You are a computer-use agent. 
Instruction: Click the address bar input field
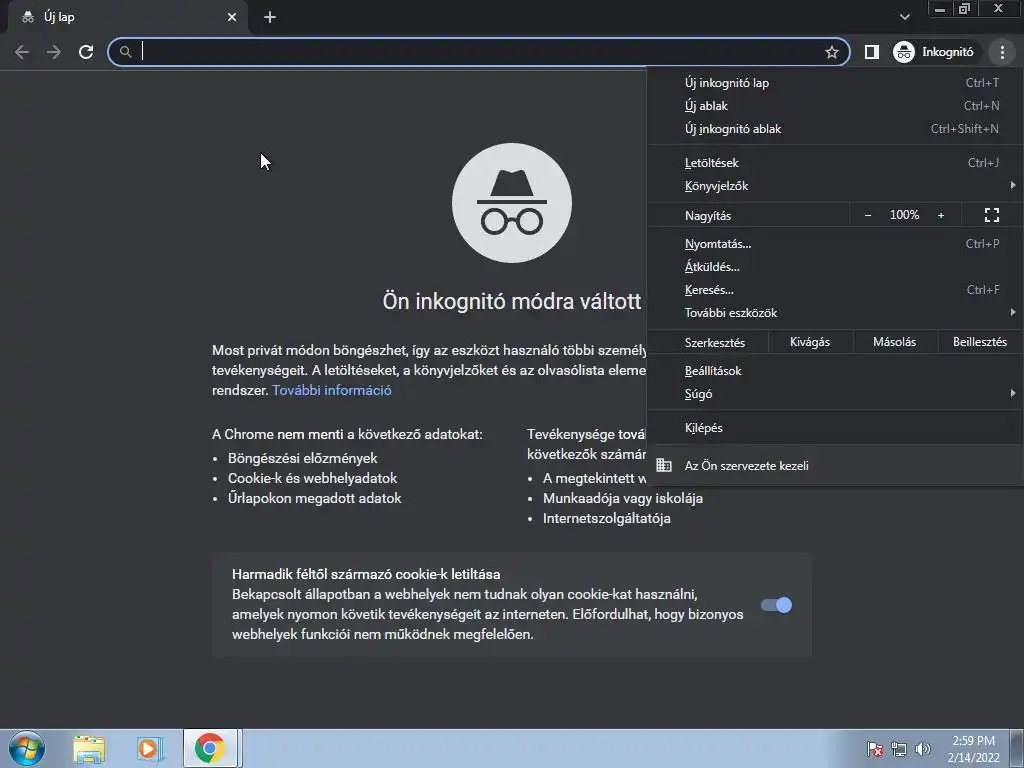click(480, 52)
